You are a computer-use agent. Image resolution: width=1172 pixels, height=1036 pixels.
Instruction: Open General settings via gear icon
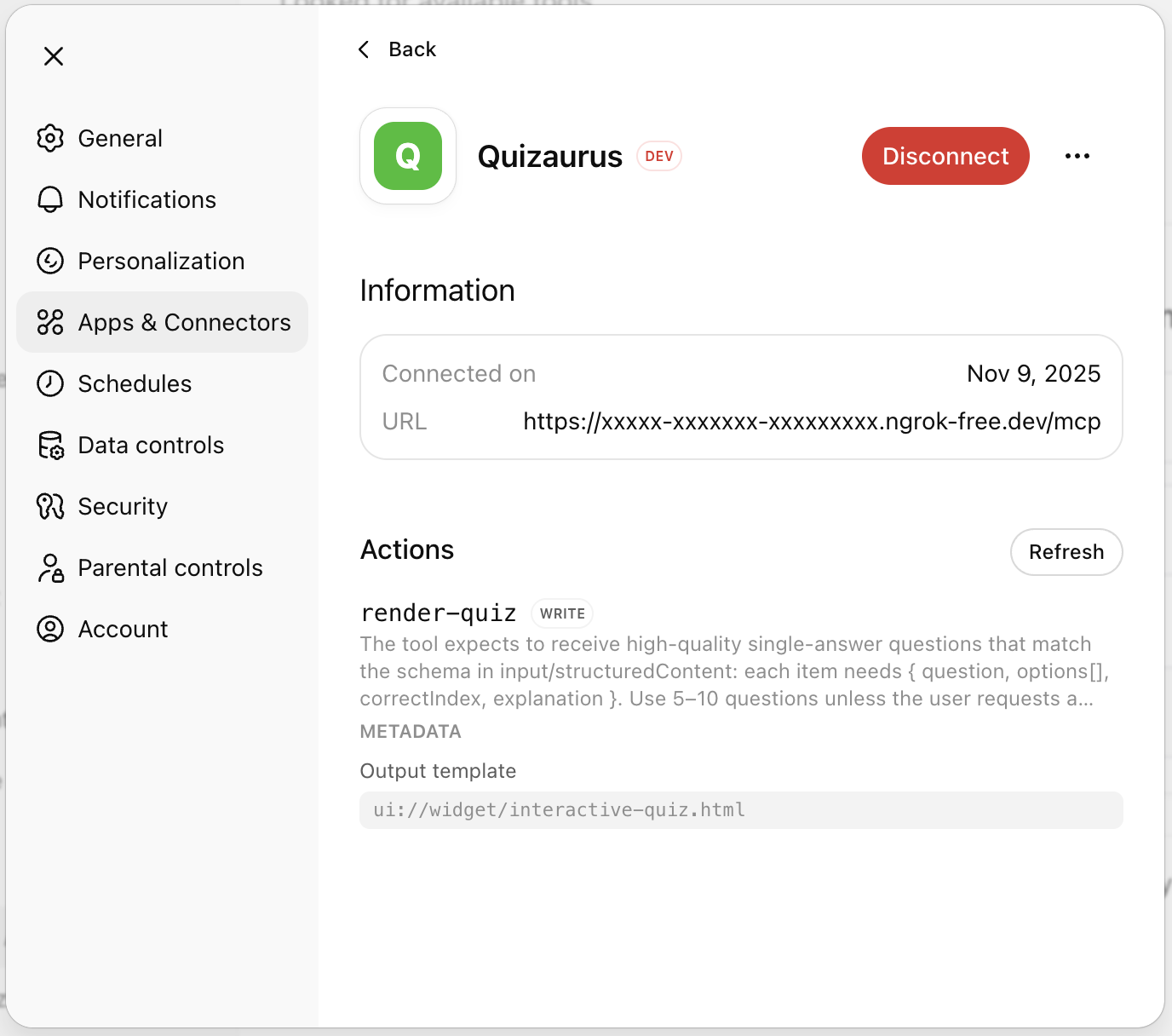pos(50,138)
